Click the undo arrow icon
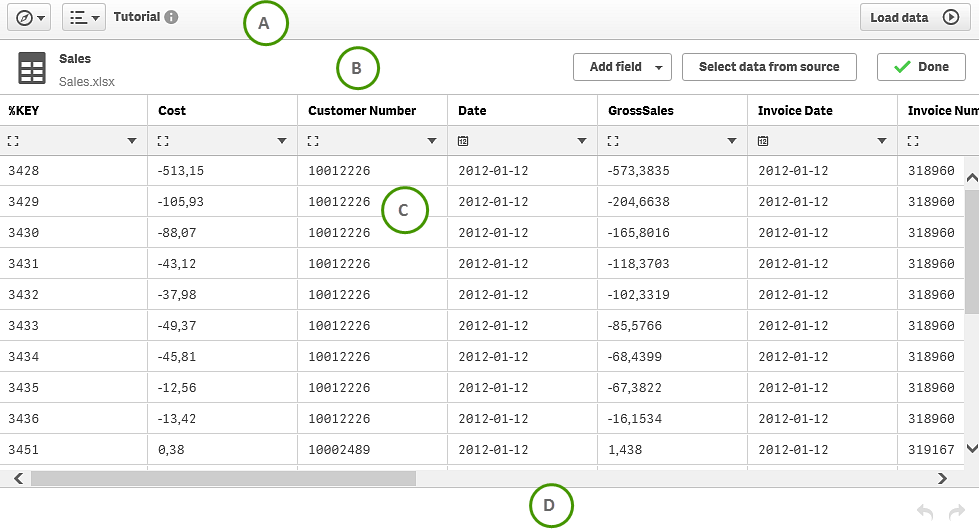Viewport: 979px width, 530px height. point(925,512)
